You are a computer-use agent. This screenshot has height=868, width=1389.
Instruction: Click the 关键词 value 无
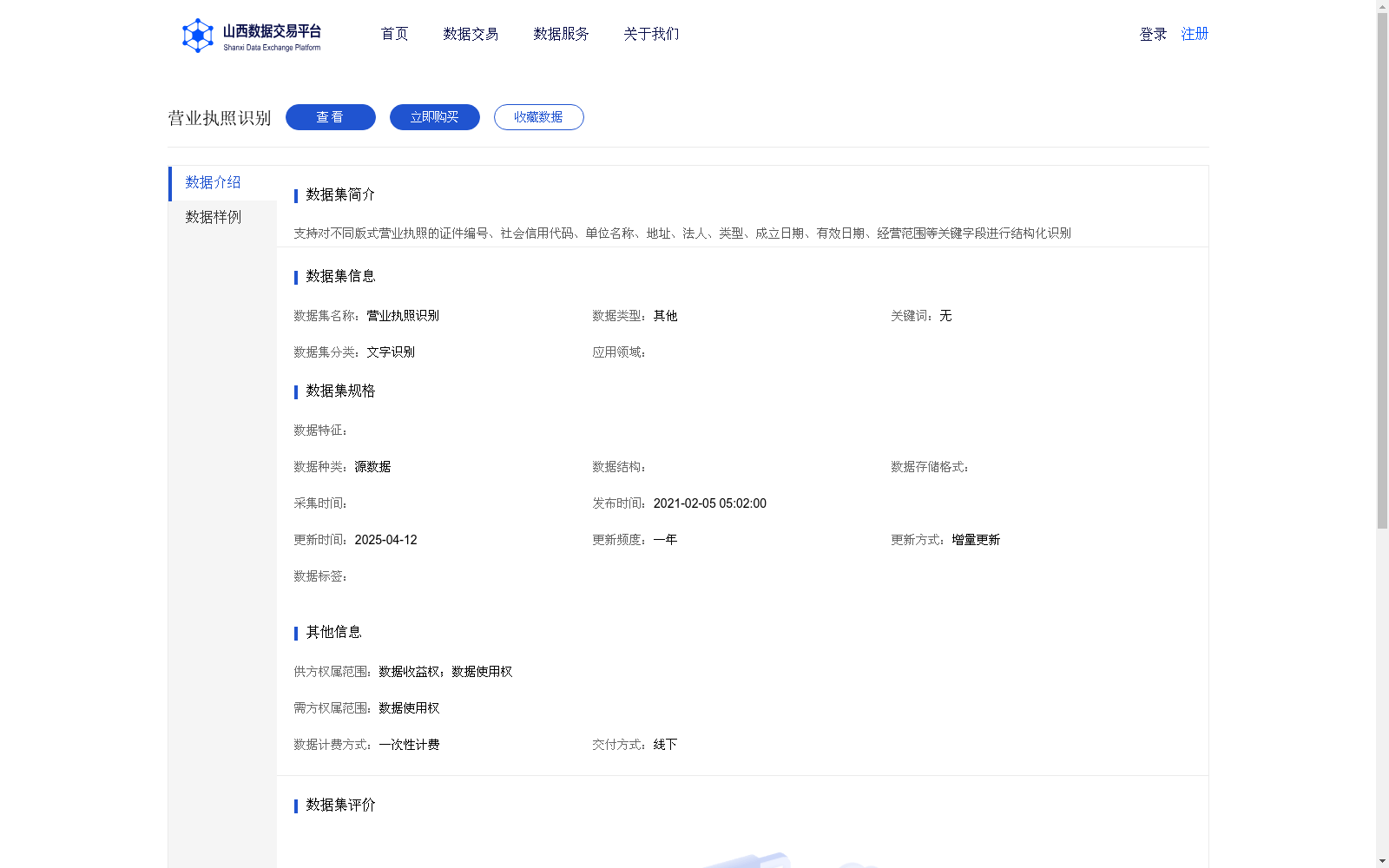(x=945, y=316)
